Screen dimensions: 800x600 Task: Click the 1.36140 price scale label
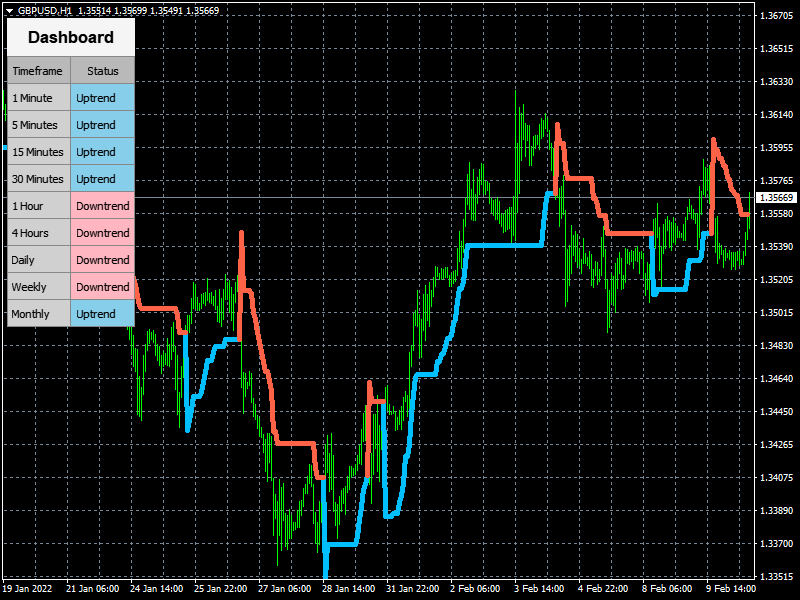[777, 115]
